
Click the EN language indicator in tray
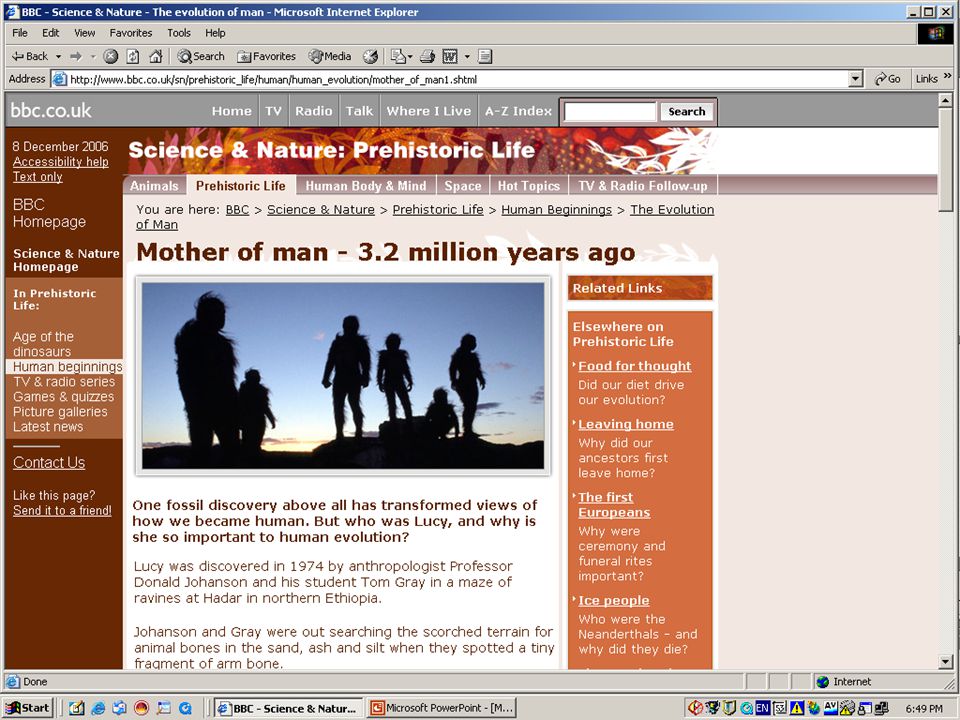pyautogui.click(x=762, y=708)
